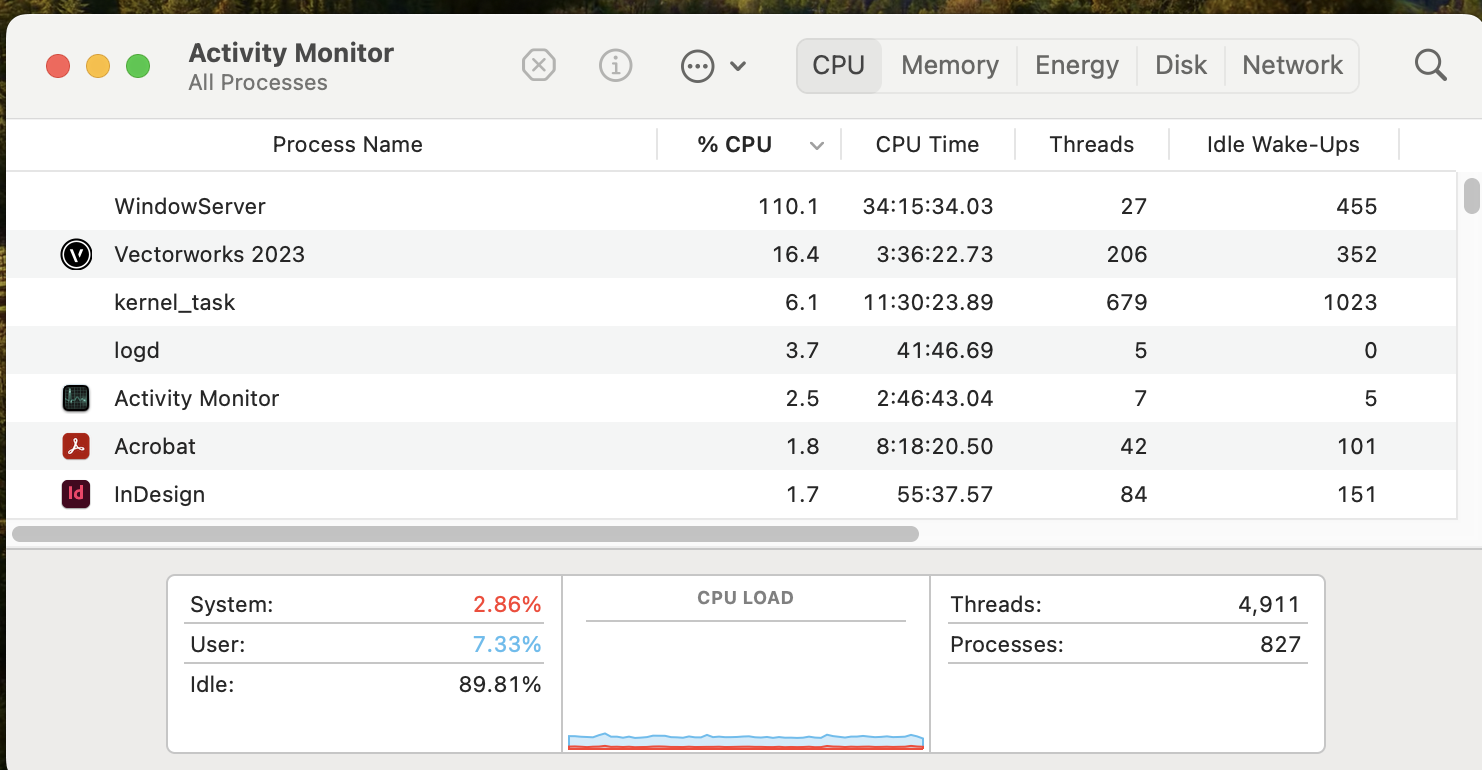Screen dimensions: 1482x770
Task: Toggle sort order arrow on % CPU
Action: pos(816,146)
